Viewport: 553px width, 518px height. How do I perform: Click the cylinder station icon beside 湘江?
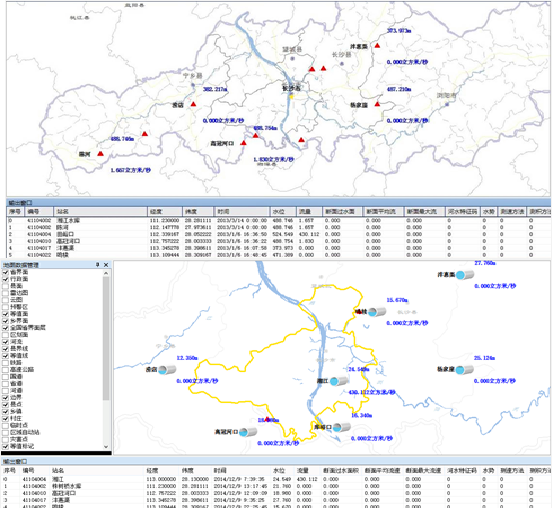(x=338, y=381)
